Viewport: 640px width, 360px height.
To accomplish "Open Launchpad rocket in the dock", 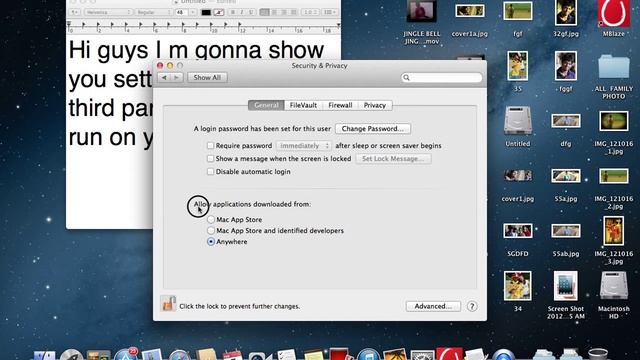I will pyautogui.click(x=72, y=354).
